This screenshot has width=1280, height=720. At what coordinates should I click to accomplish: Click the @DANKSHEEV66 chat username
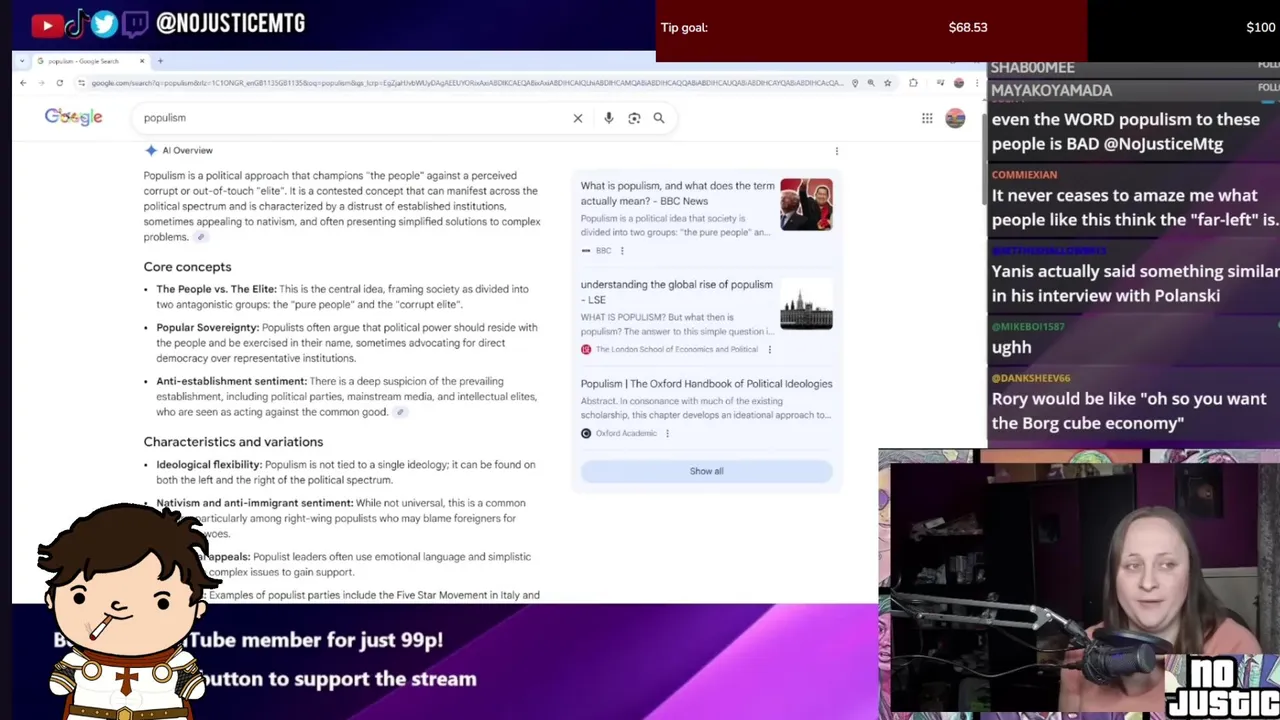(x=1031, y=378)
